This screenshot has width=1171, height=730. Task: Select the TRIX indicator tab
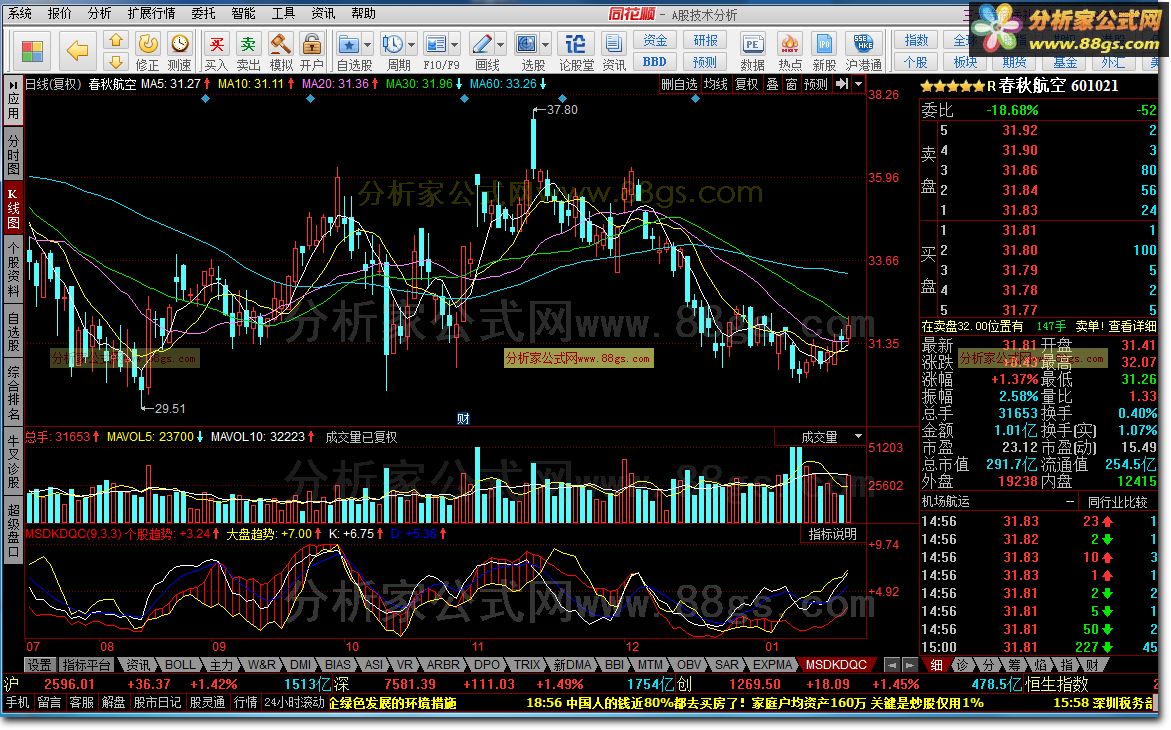pyautogui.click(x=527, y=664)
